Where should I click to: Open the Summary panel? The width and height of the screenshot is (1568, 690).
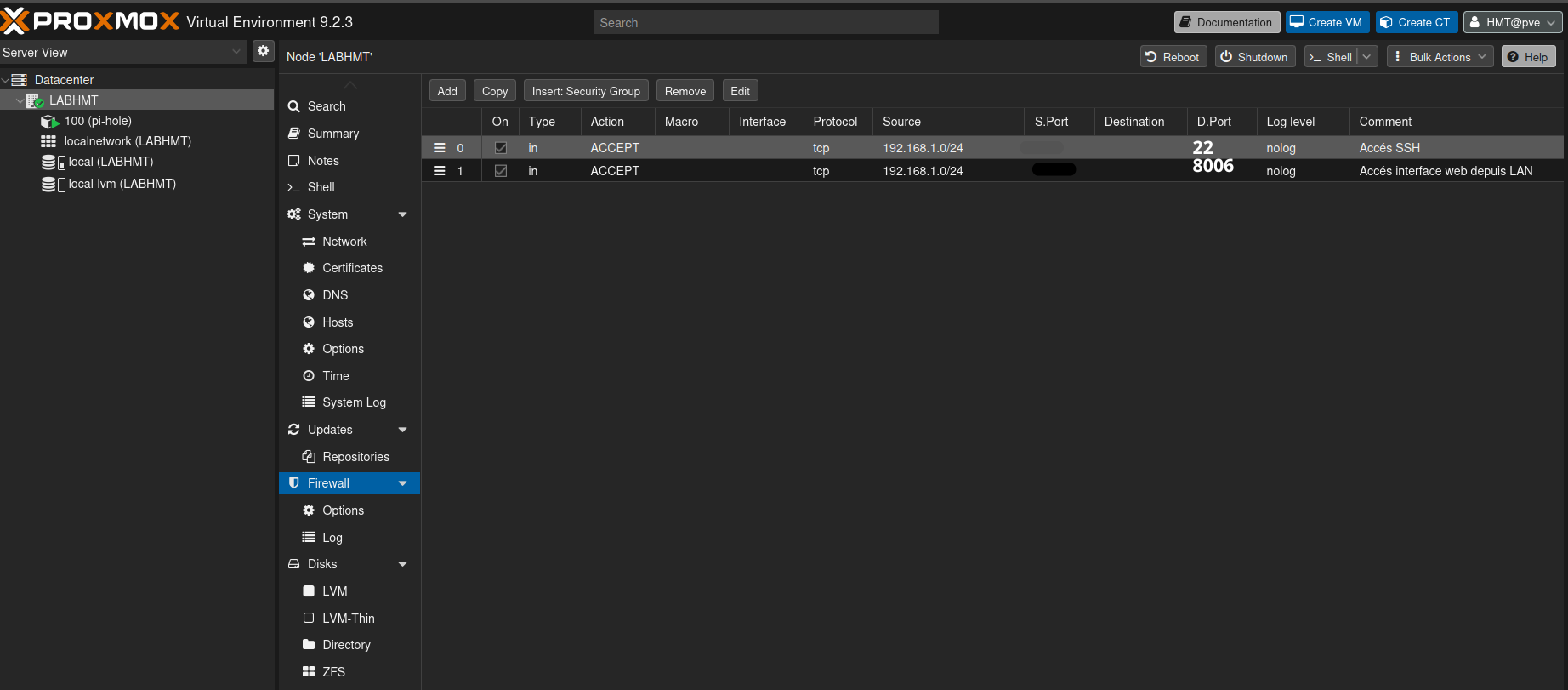click(333, 134)
